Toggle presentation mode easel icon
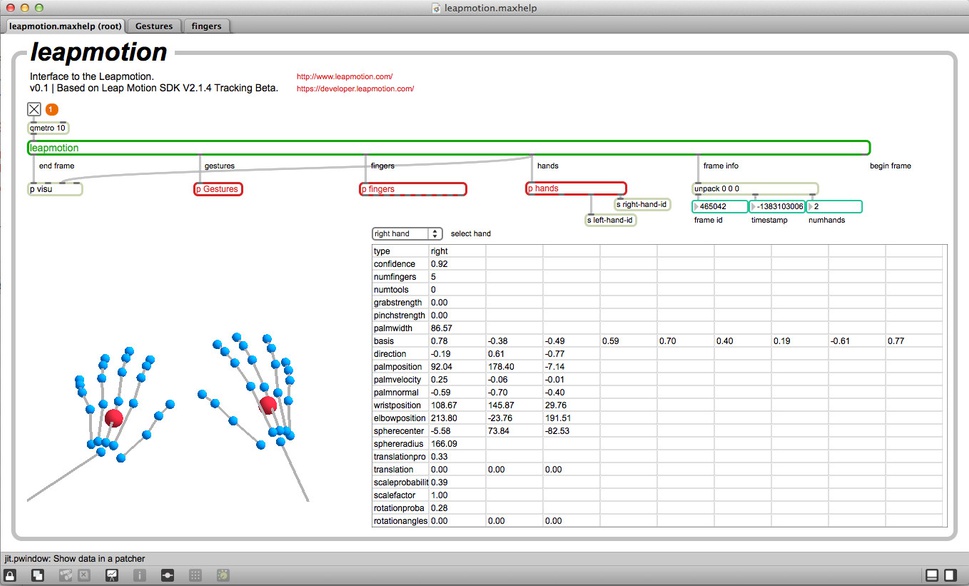The width and height of the screenshot is (969, 586). point(112,575)
